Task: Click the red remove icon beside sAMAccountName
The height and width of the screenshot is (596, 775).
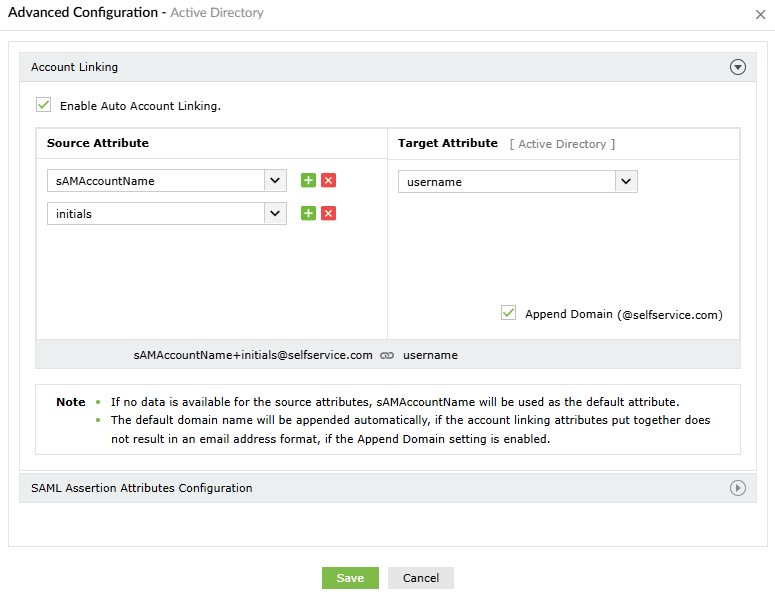Action: 328,180
